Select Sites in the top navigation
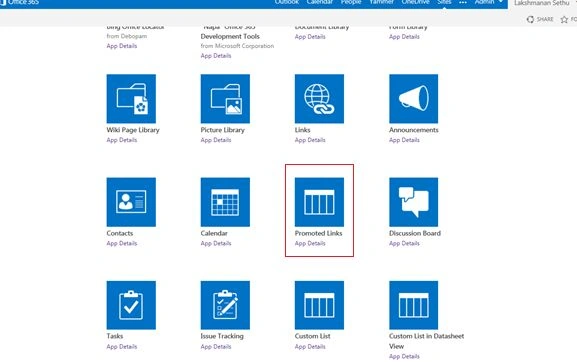This screenshot has width=577, height=362. [x=444, y=2]
